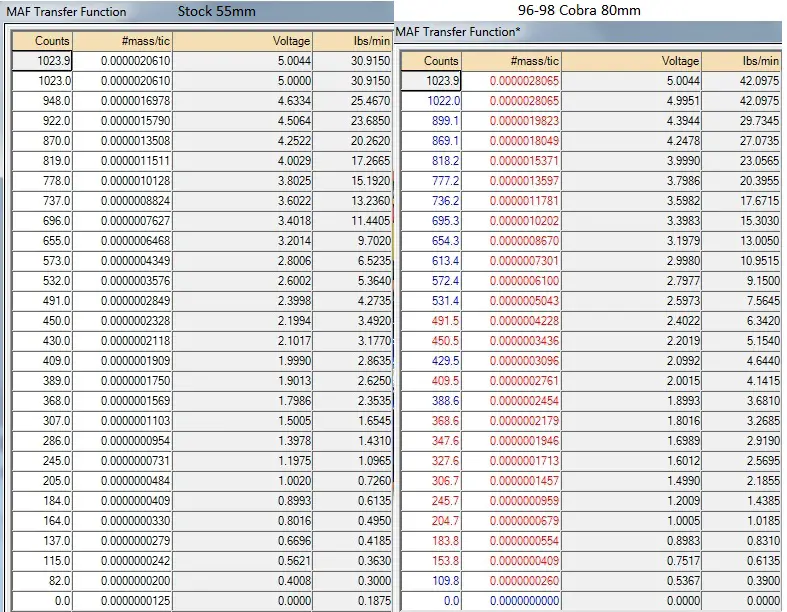Click voltage cell 3.3983
Image resolution: width=787 pixels, height=612 pixels.
click(x=631, y=221)
